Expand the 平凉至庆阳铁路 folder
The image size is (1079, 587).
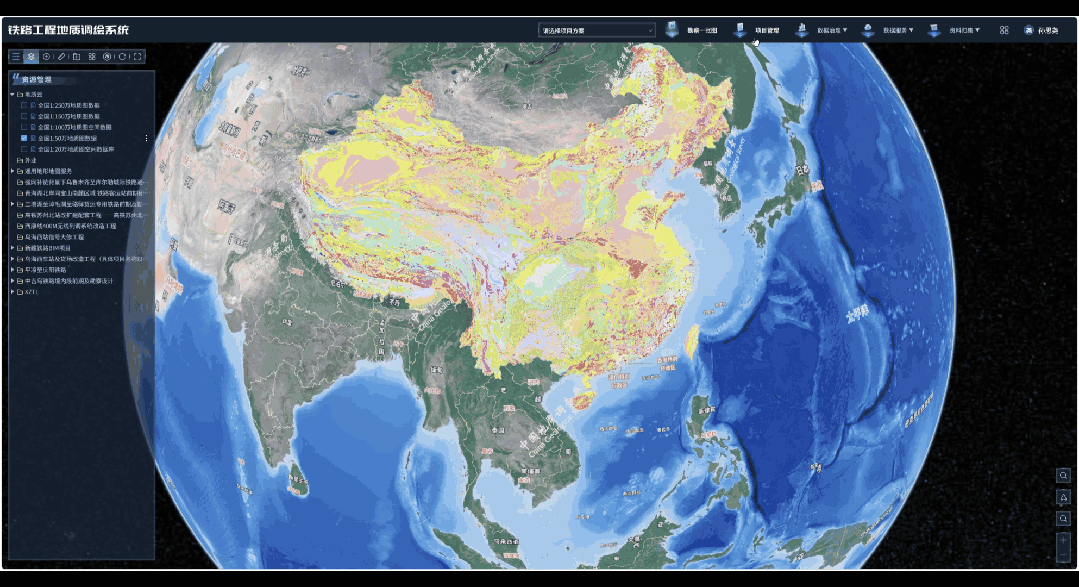[12, 270]
